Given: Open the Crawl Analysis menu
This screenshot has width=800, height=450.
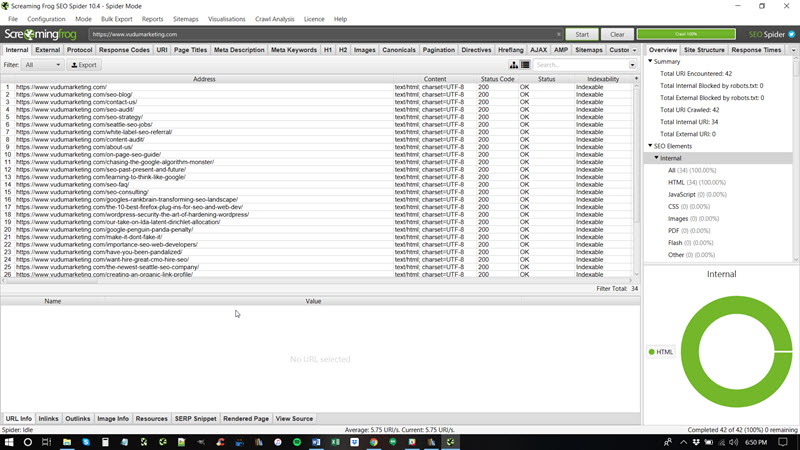Looking at the screenshot, I should 274,19.
